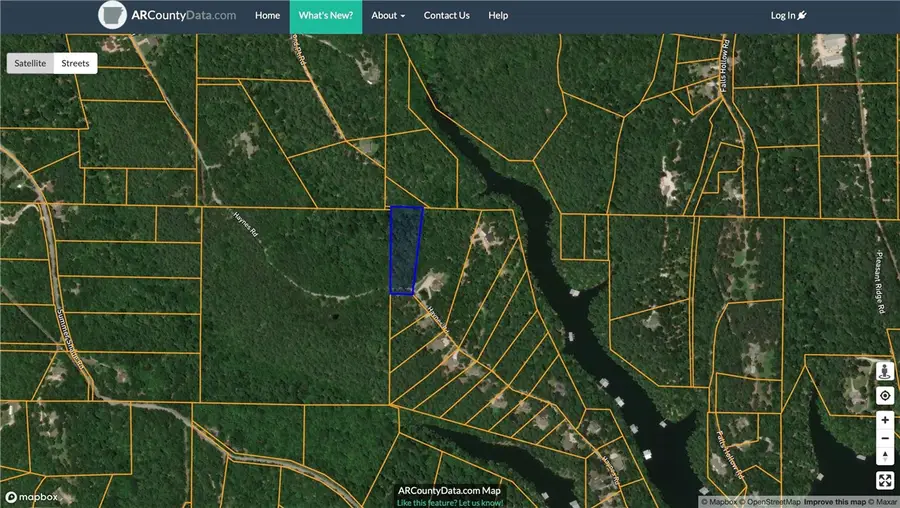Click 'Like this feature? Let us know!' link
This screenshot has height=508, width=900.
click(448, 502)
